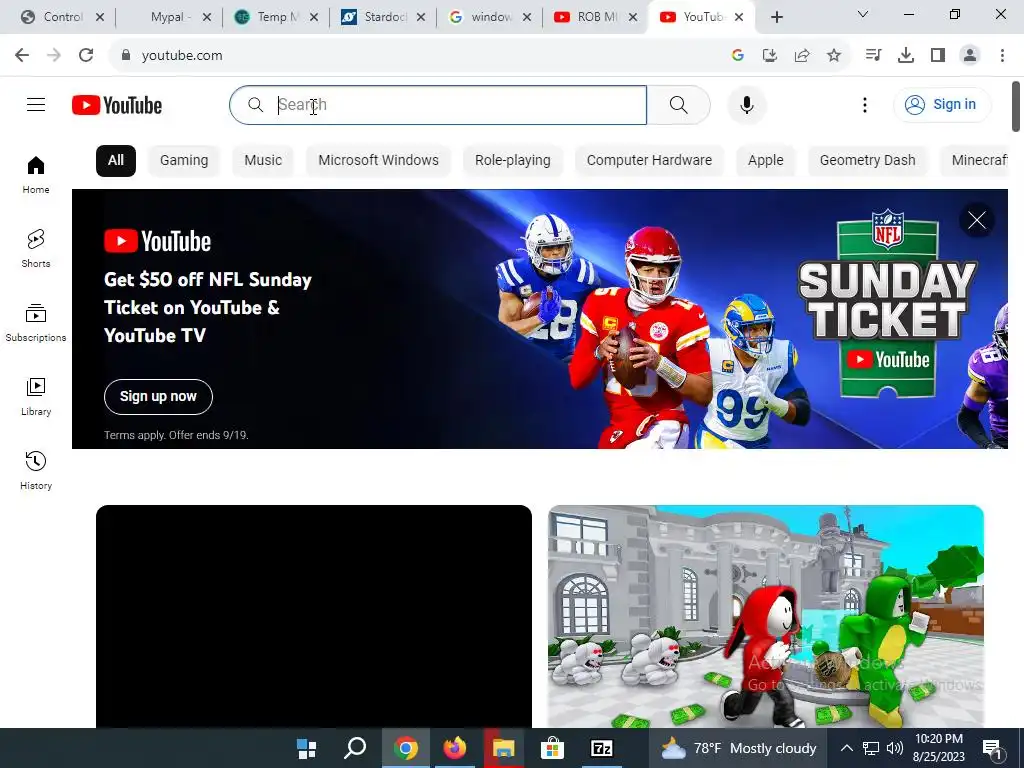Open Library from the sidebar
The width and height of the screenshot is (1024, 768).
36,396
